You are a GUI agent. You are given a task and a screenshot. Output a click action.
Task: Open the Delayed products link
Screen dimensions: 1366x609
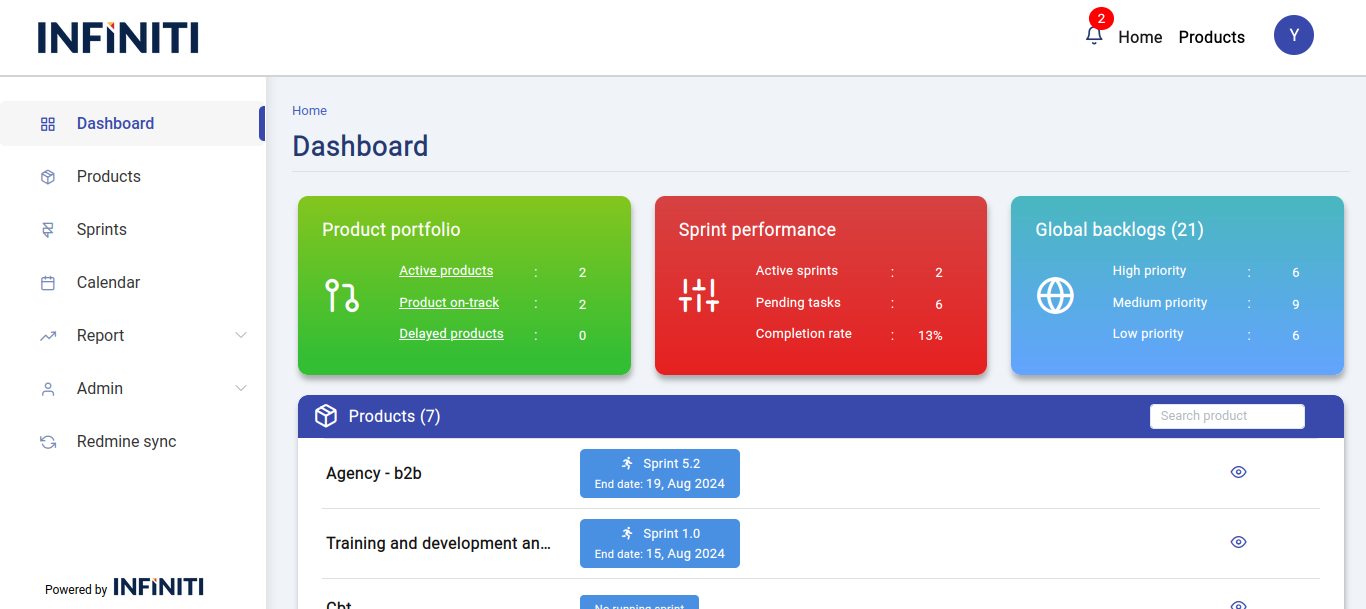pos(451,334)
